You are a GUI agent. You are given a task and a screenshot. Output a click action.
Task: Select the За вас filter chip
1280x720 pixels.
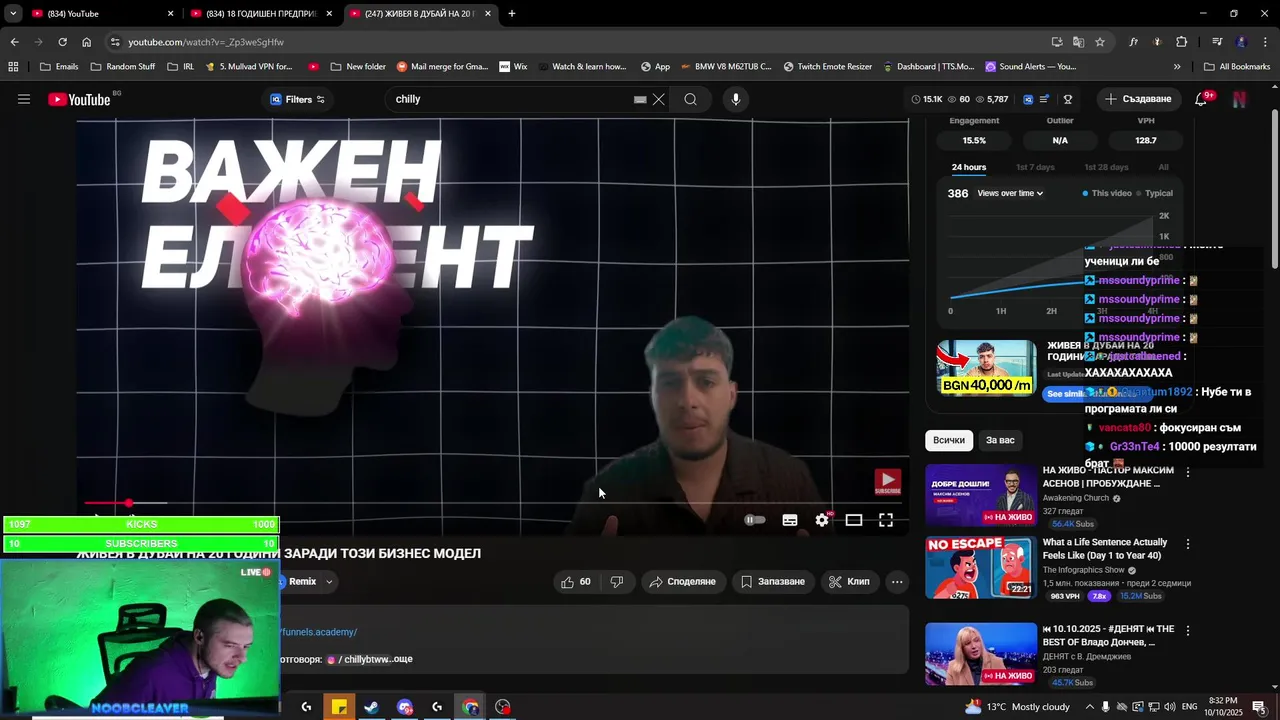(1000, 440)
